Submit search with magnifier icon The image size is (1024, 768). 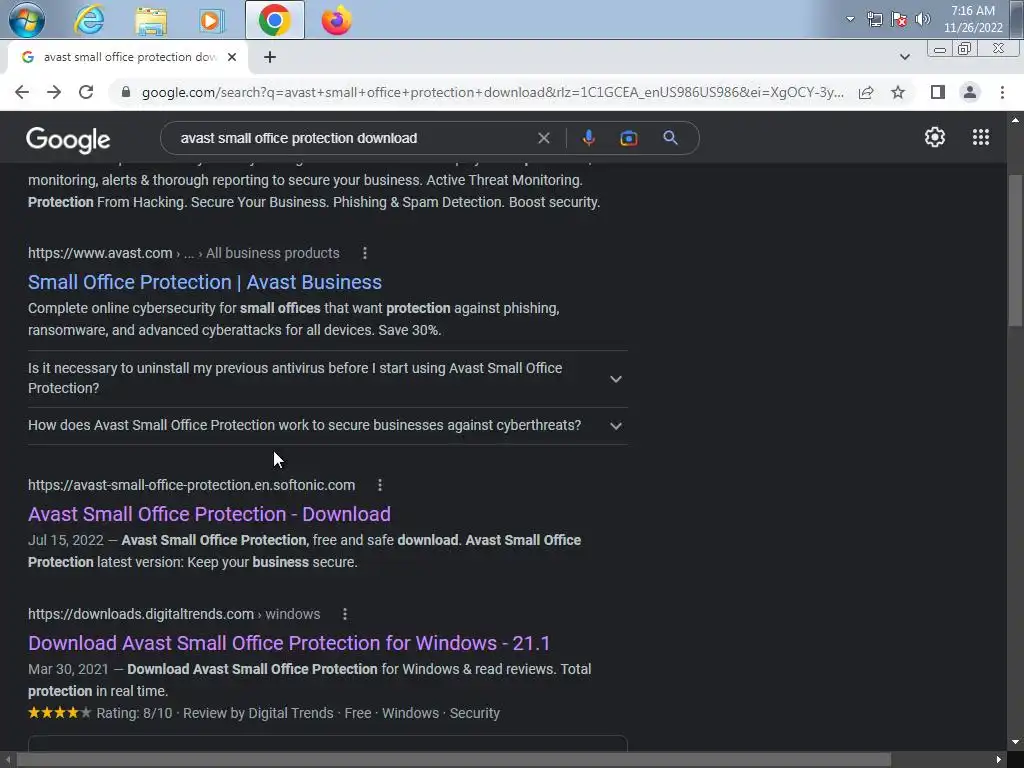(x=670, y=138)
